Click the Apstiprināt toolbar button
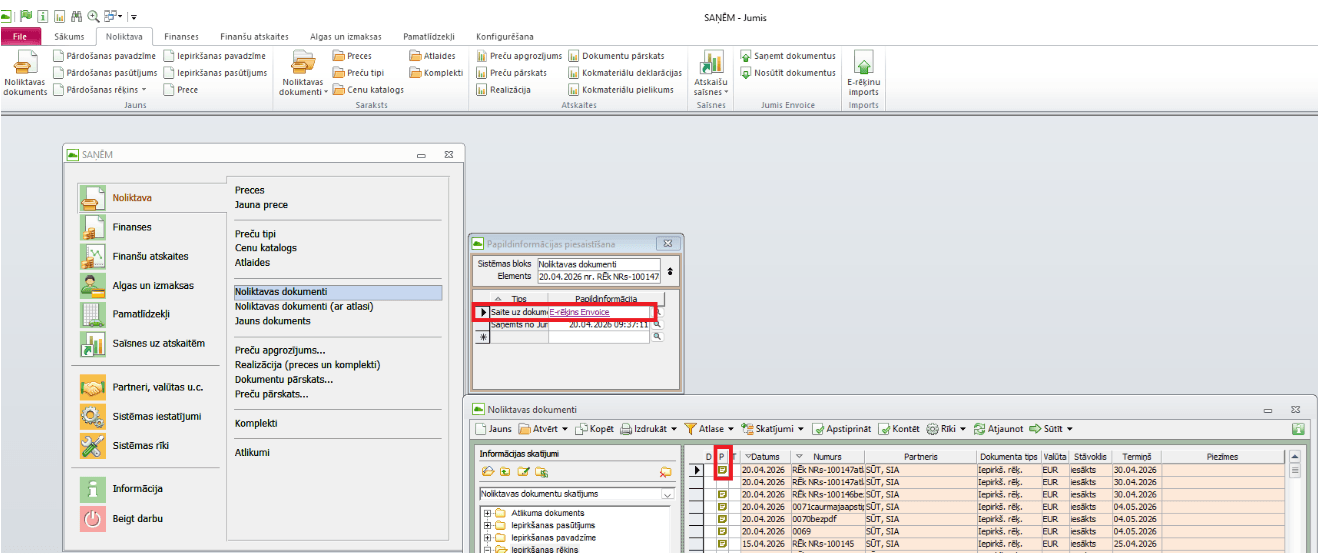The width and height of the screenshot is (1319, 556). click(x=817, y=429)
